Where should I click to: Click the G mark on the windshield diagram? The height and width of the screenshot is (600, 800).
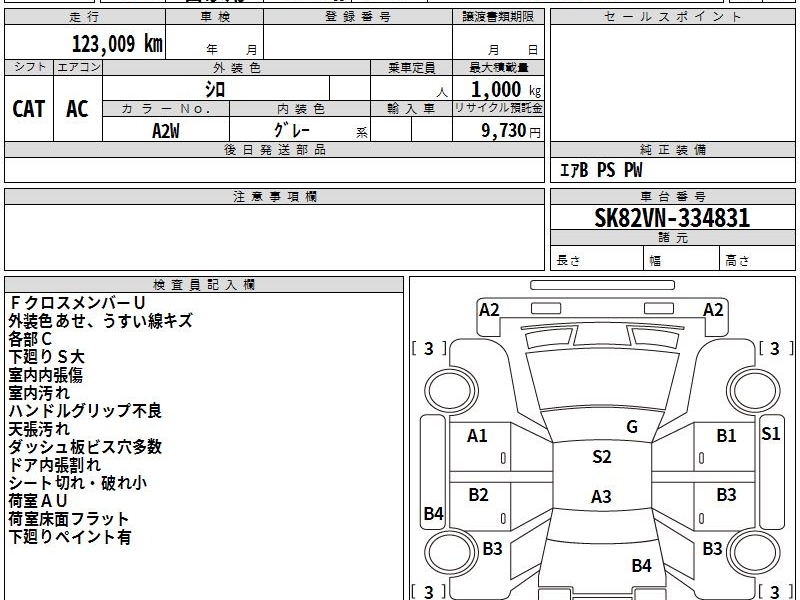click(632, 427)
